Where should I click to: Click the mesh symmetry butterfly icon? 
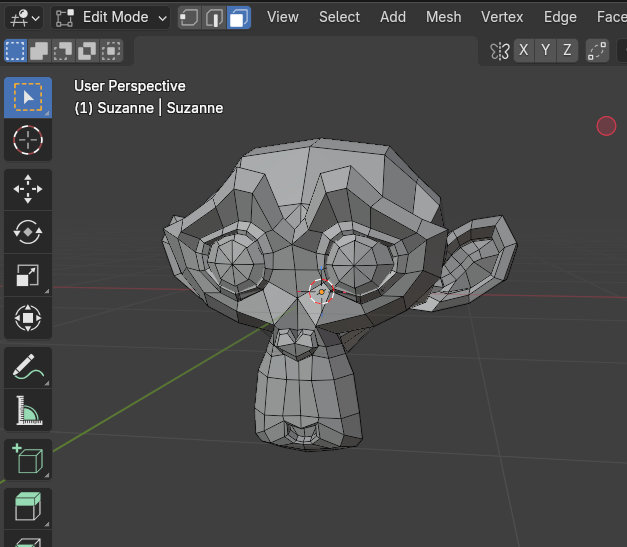(500, 51)
